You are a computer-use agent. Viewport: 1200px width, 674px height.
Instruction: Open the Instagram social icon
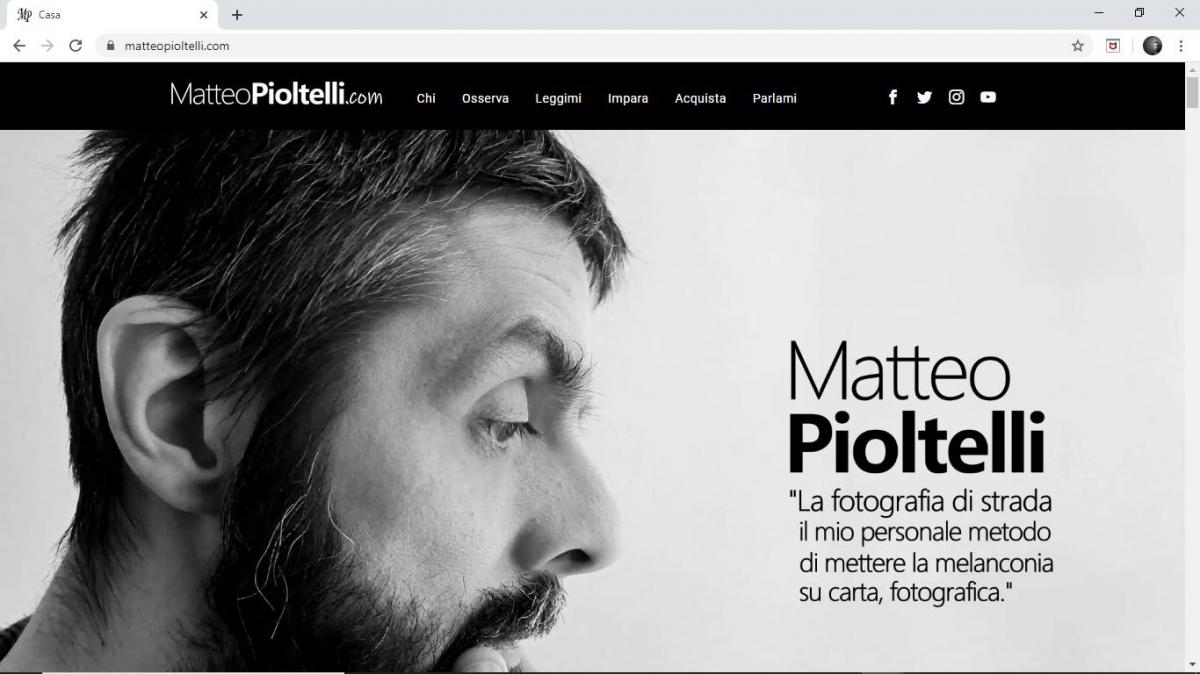pos(956,97)
